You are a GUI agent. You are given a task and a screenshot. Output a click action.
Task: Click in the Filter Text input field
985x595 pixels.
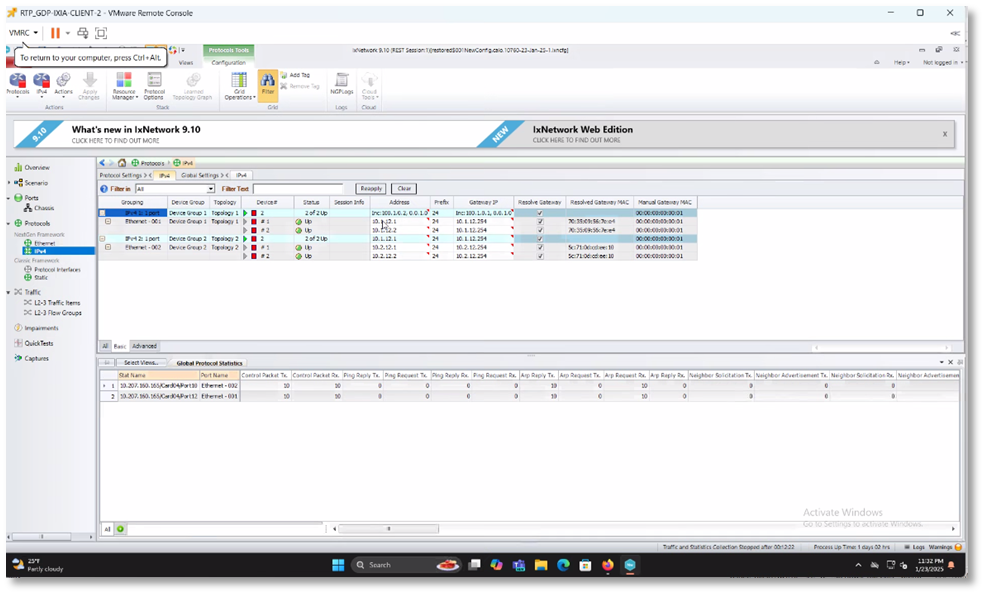pyautogui.click(x=298, y=188)
